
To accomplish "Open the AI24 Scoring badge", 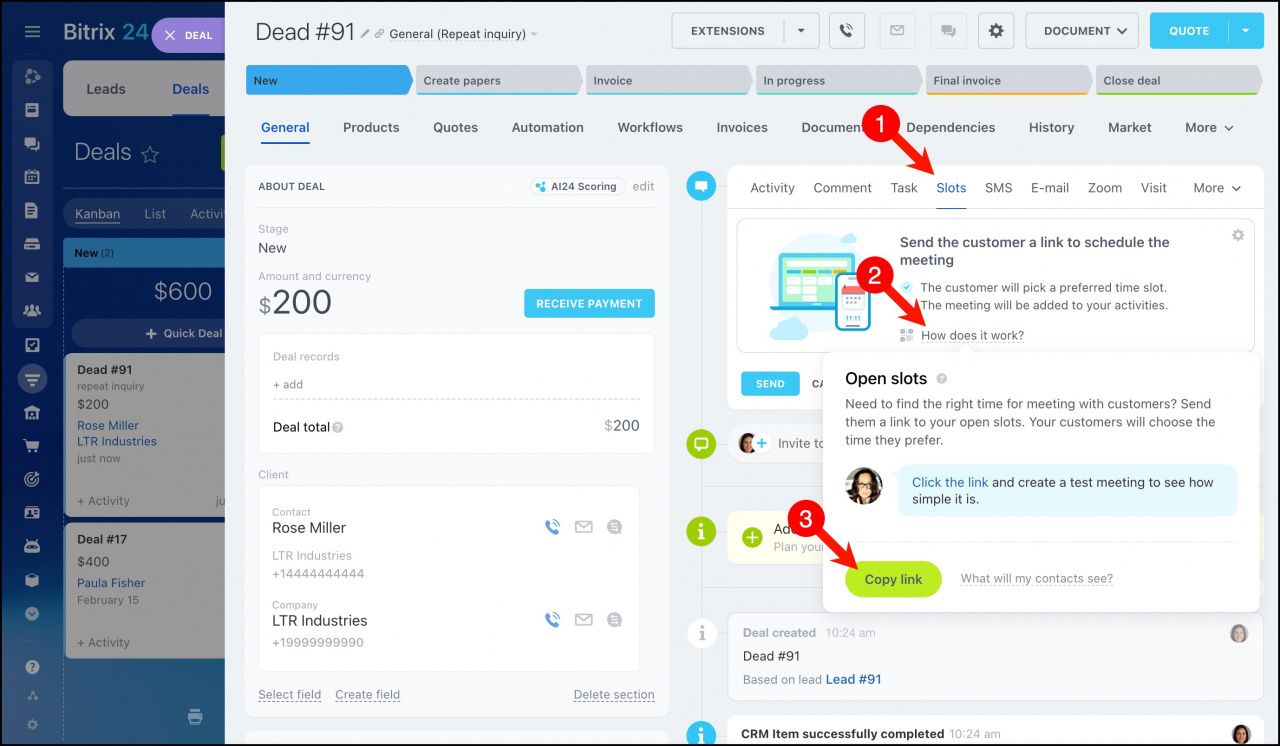I will (x=578, y=186).
